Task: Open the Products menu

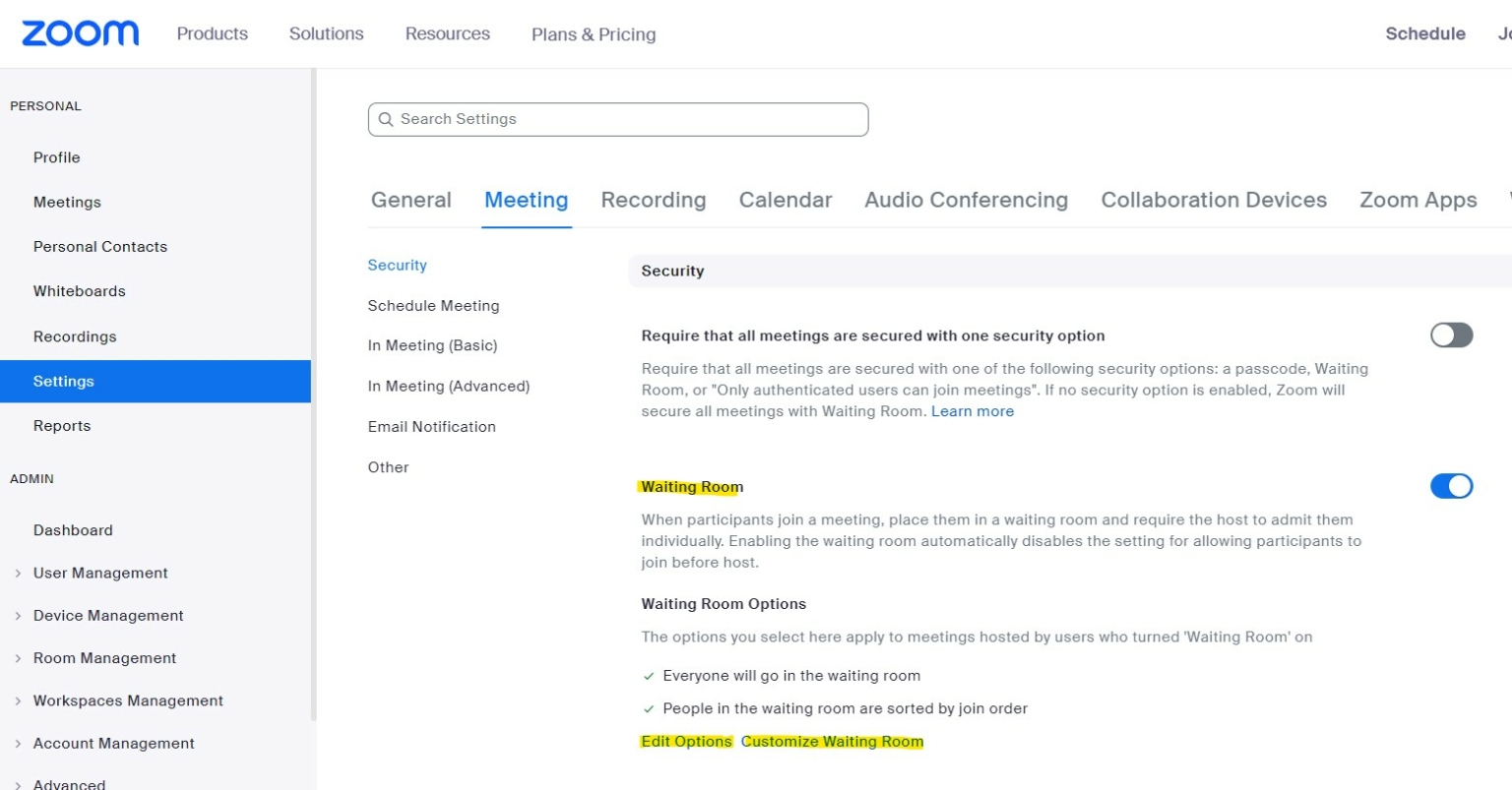Action: tap(212, 33)
